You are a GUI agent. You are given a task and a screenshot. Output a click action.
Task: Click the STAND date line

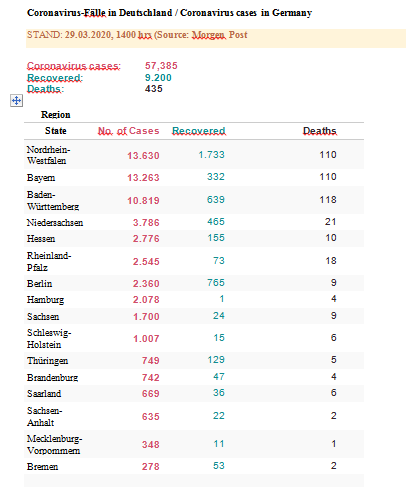[137, 35]
